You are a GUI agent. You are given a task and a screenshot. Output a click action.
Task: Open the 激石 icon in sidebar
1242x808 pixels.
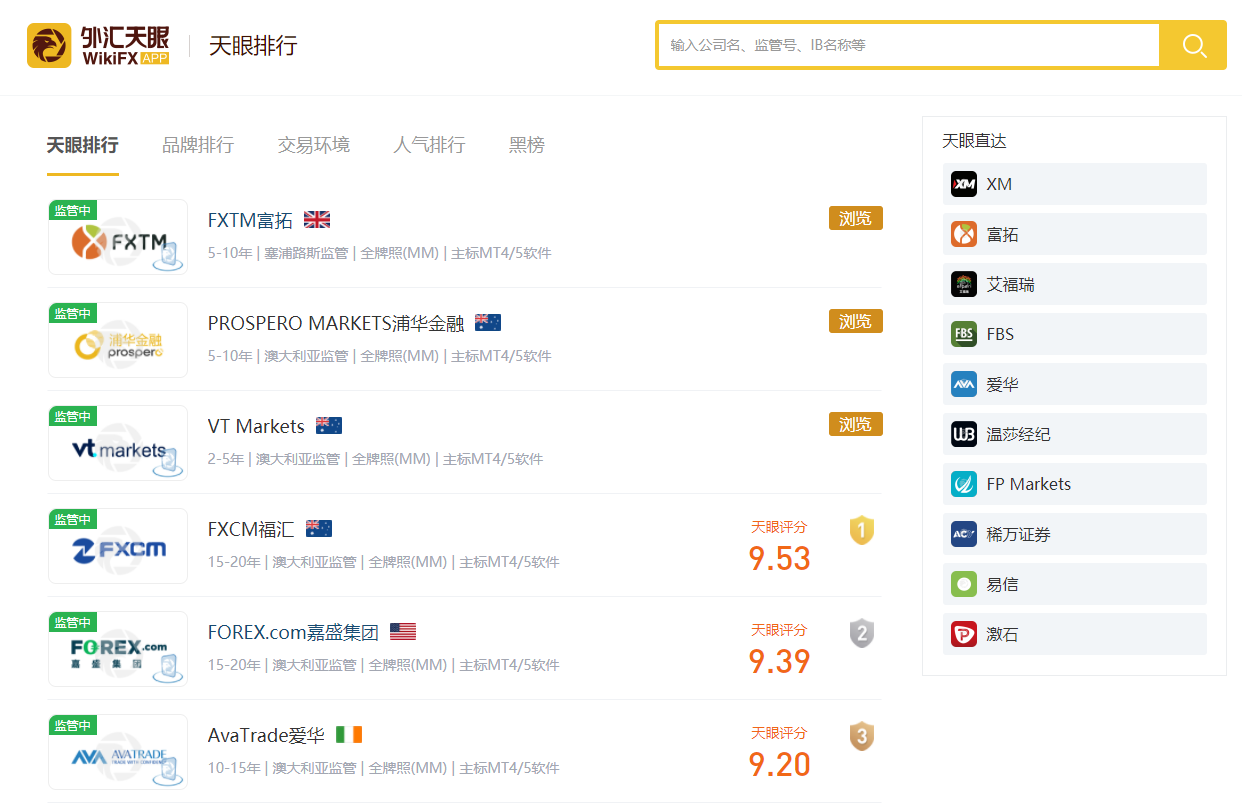[x=964, y=634]
